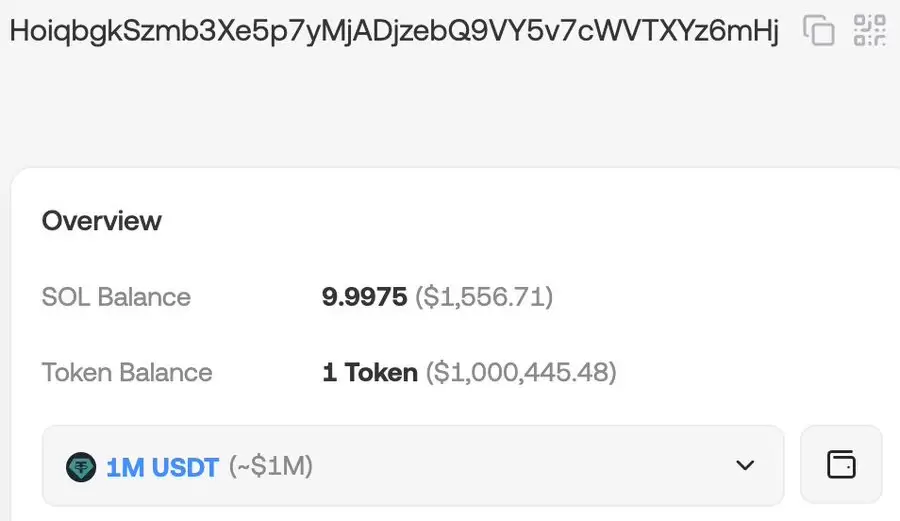Click the USDT token logo
The image size is (900, 521).
[x=81, y=467]
